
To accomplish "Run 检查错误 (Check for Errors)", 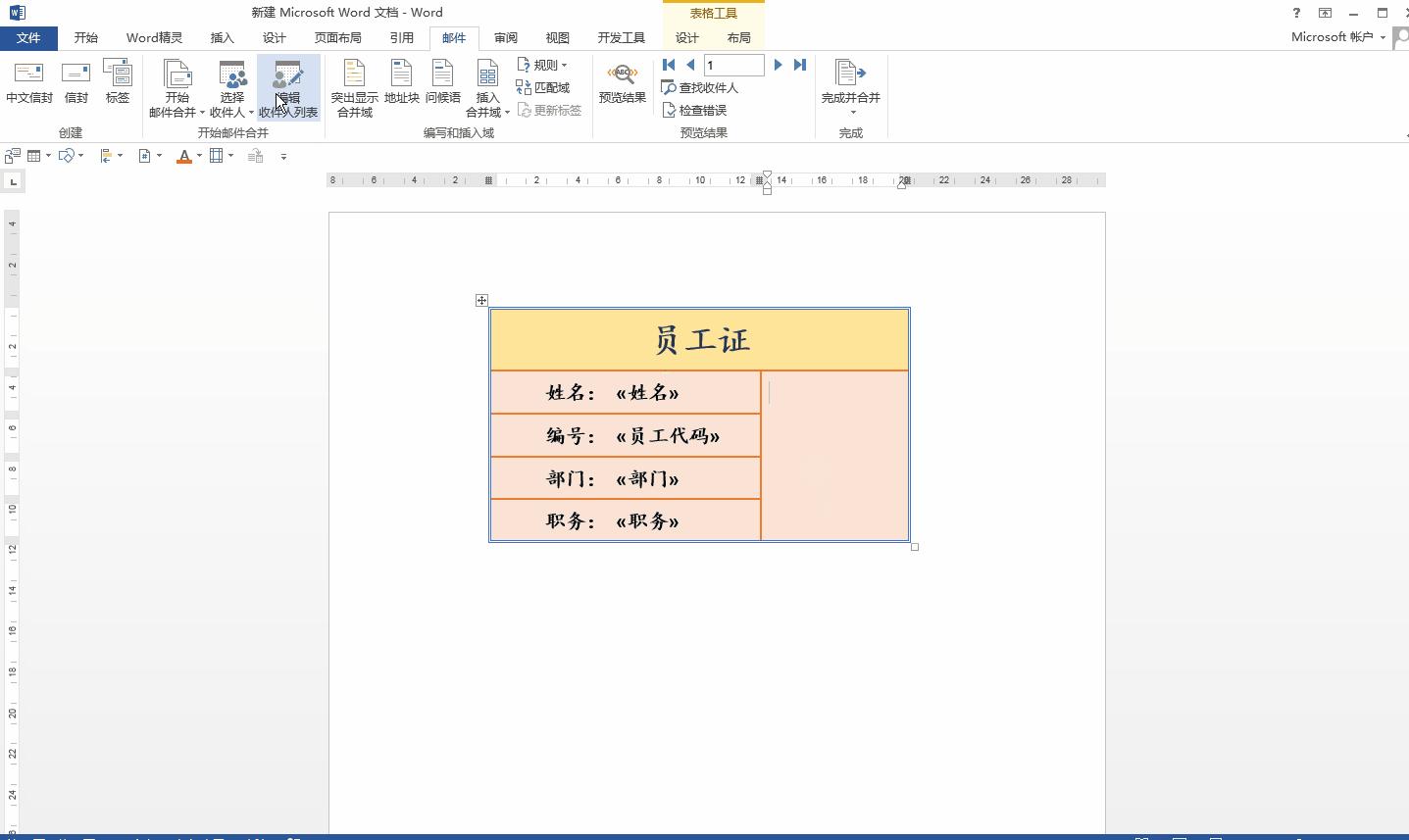I will 695,110.
